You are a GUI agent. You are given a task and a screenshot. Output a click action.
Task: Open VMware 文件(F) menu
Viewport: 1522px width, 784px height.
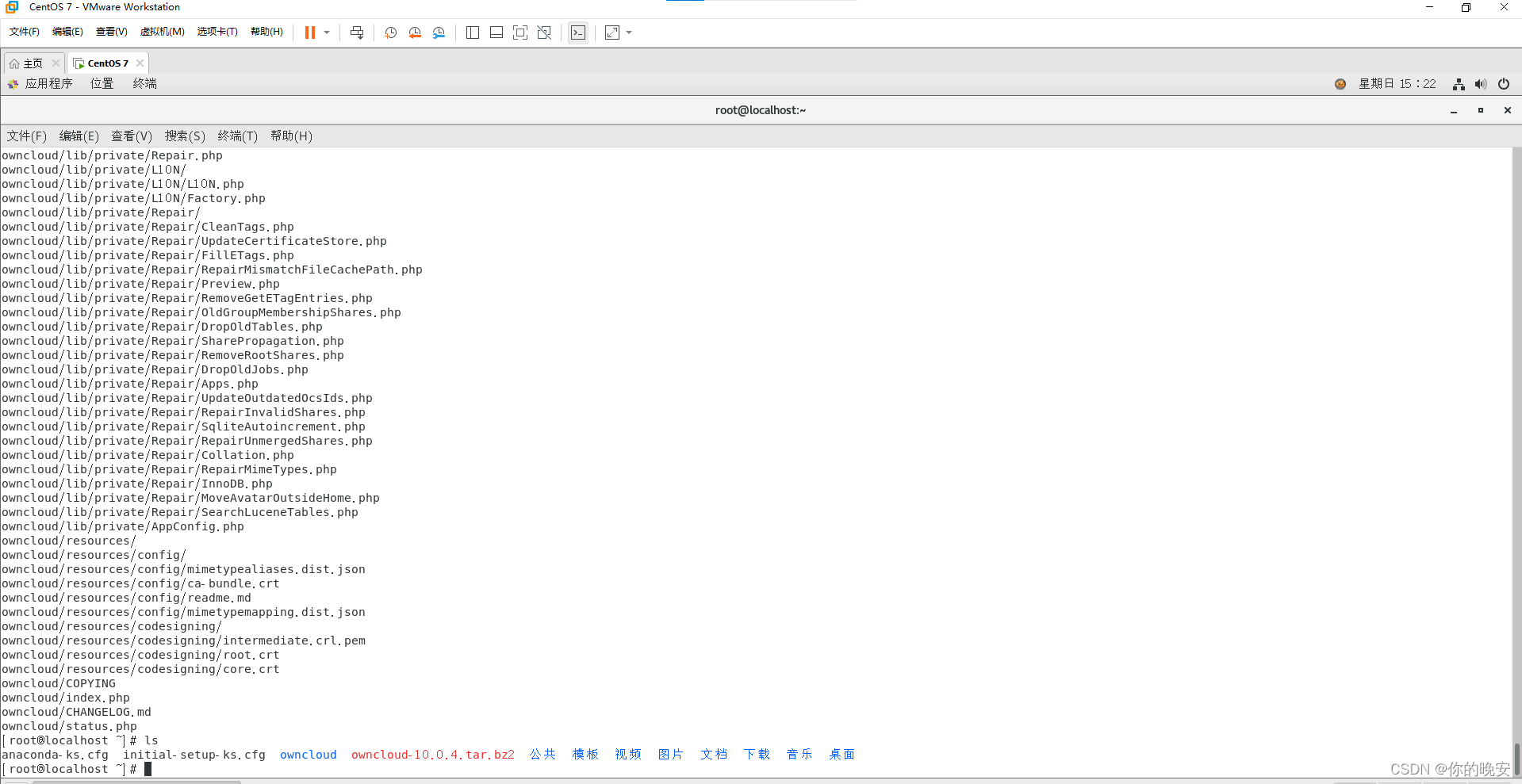coord(25,32)
